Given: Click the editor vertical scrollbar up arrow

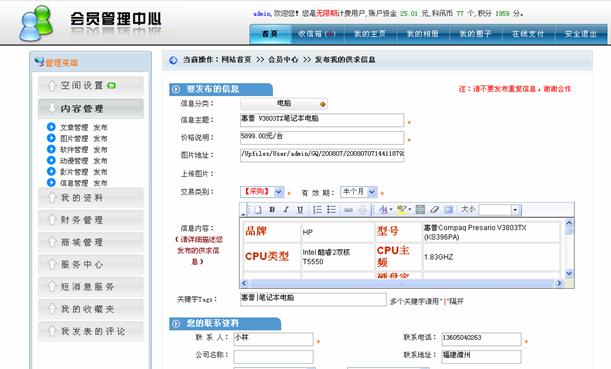Looking at the screenshot, I should tap(569, 223).
